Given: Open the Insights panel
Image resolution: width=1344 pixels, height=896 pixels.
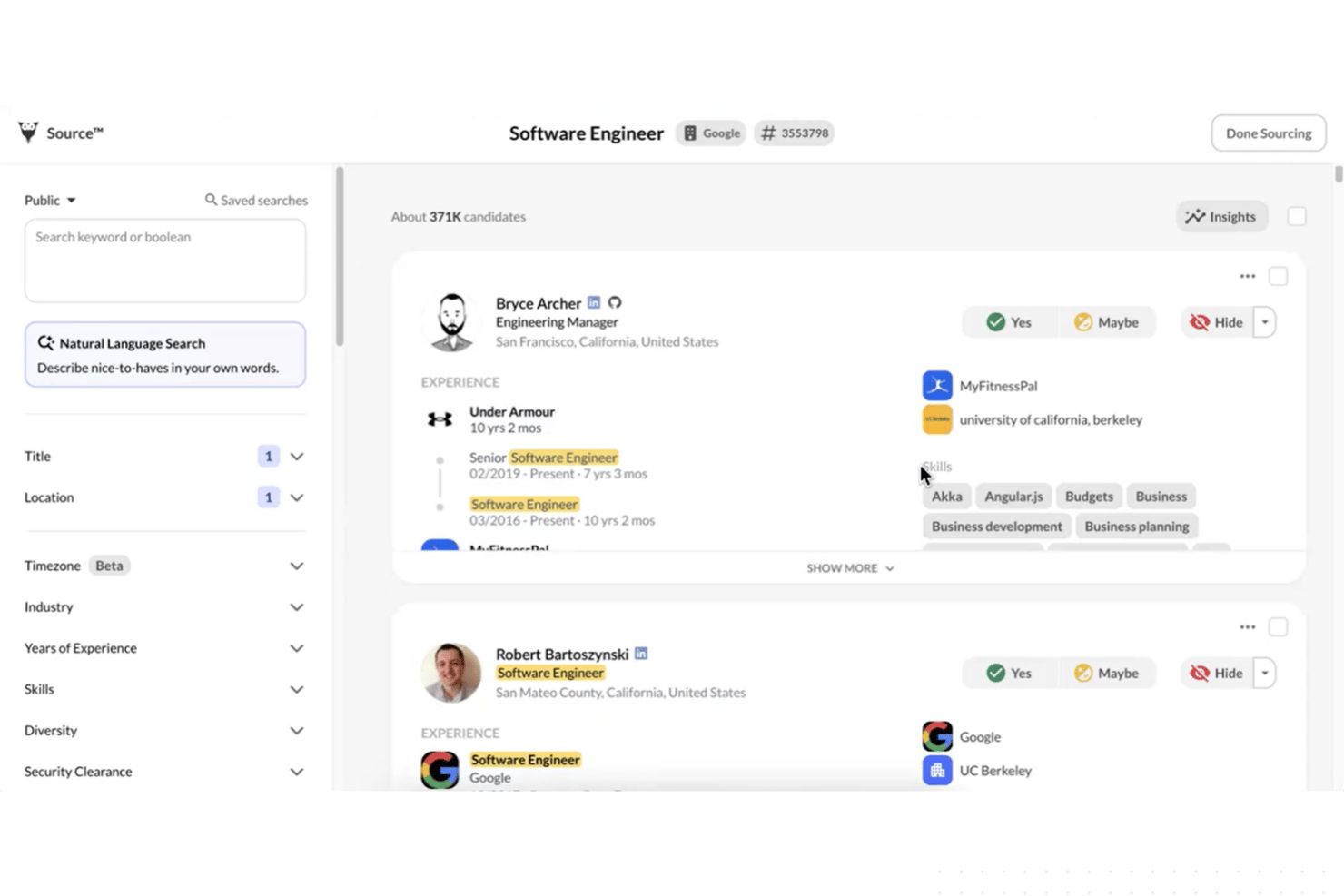Looking at the screenshot, I should [1222, 216].
